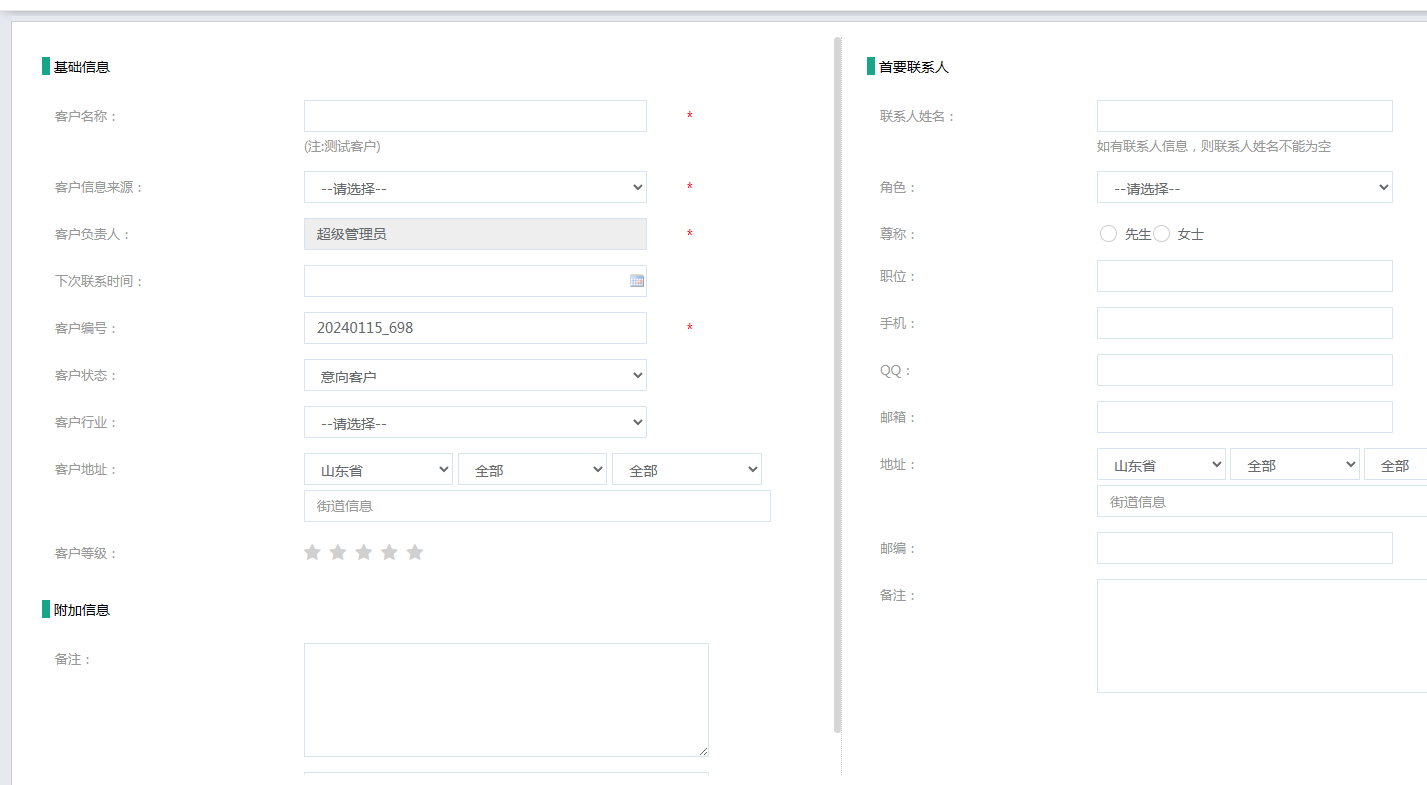
Task: Rate 客户等级 with the second star
Action: tap(338, 552)
